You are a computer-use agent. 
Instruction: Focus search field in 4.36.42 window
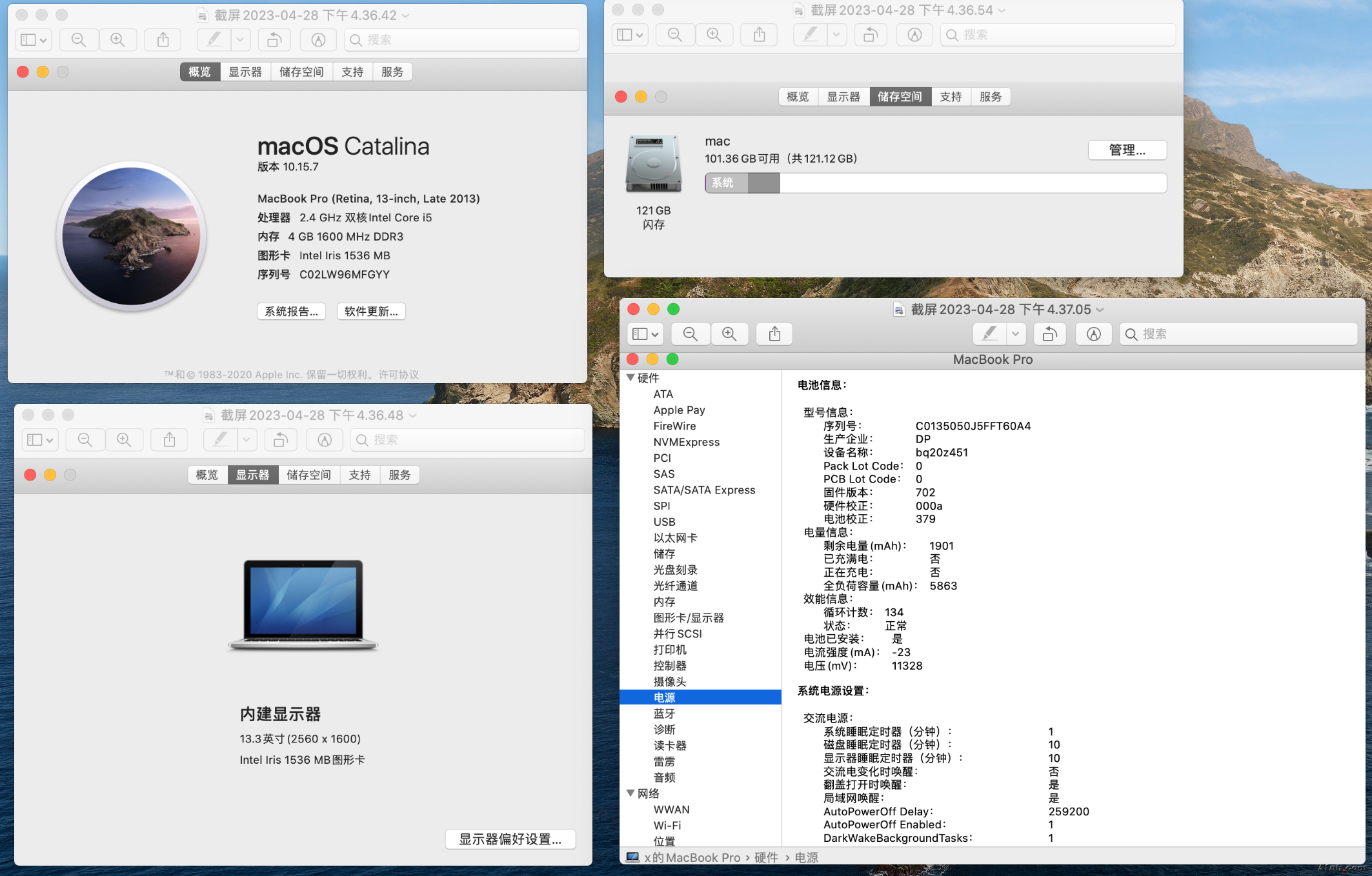point(462,40)
